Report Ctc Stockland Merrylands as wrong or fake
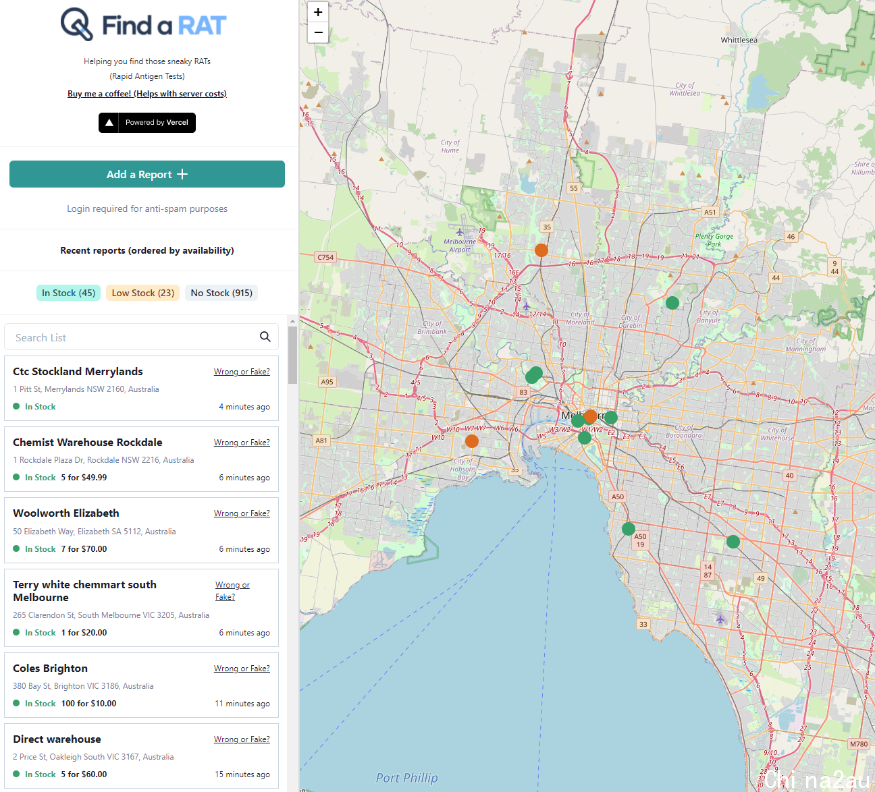Image resolution: width=875 pixels, height=792 pixels. click(242, 371)
